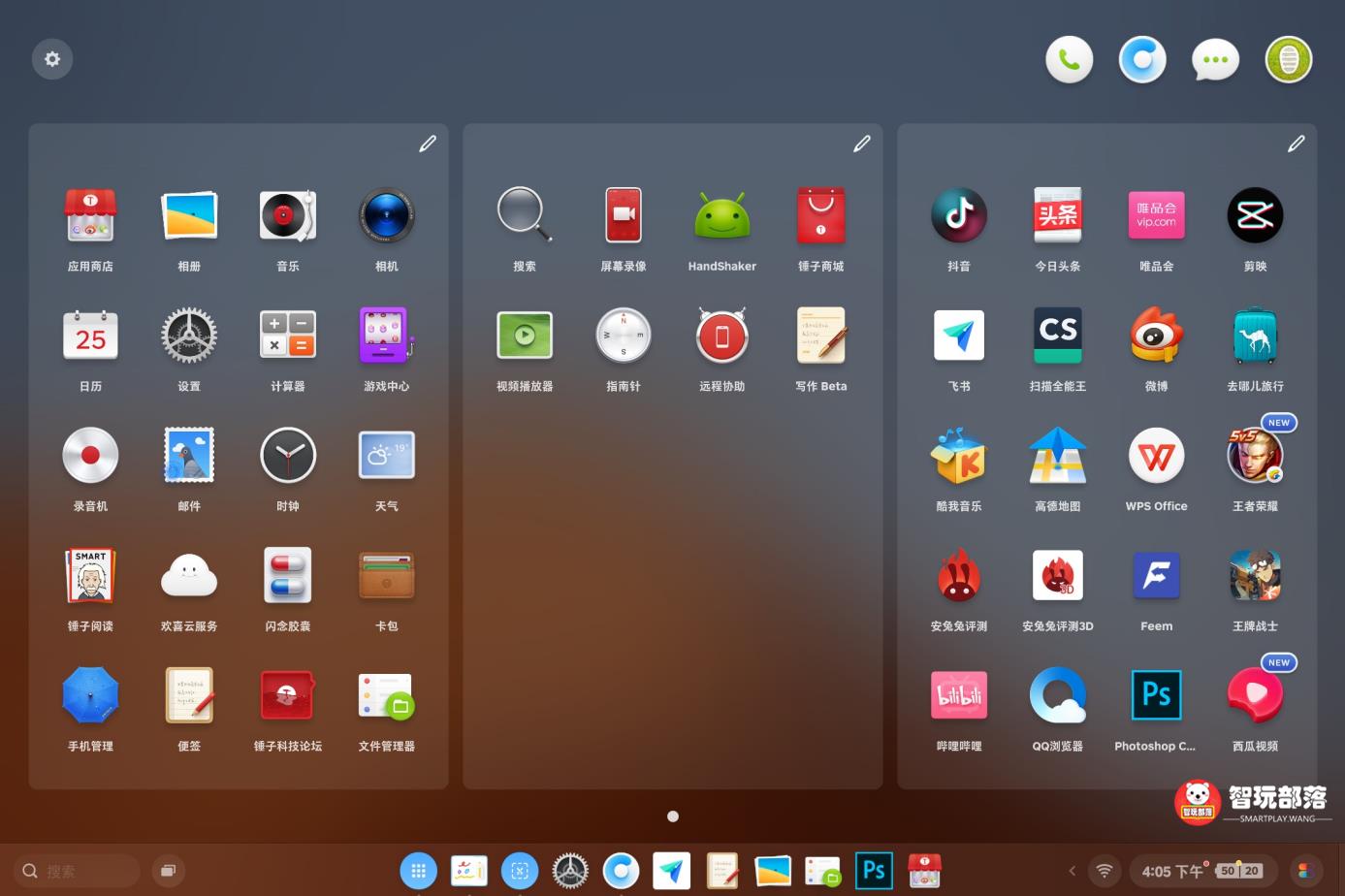
Task: Open the 指南针 compass app
Action: tap(624, 336)
